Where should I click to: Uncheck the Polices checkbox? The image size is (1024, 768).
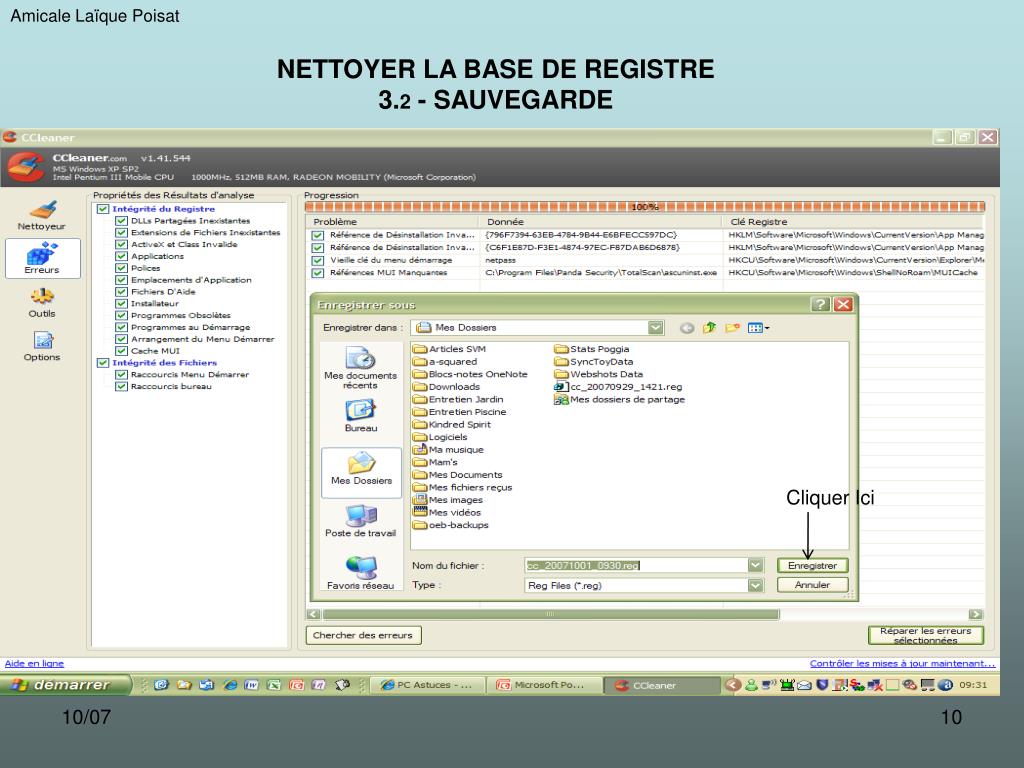tap(121, 268)
